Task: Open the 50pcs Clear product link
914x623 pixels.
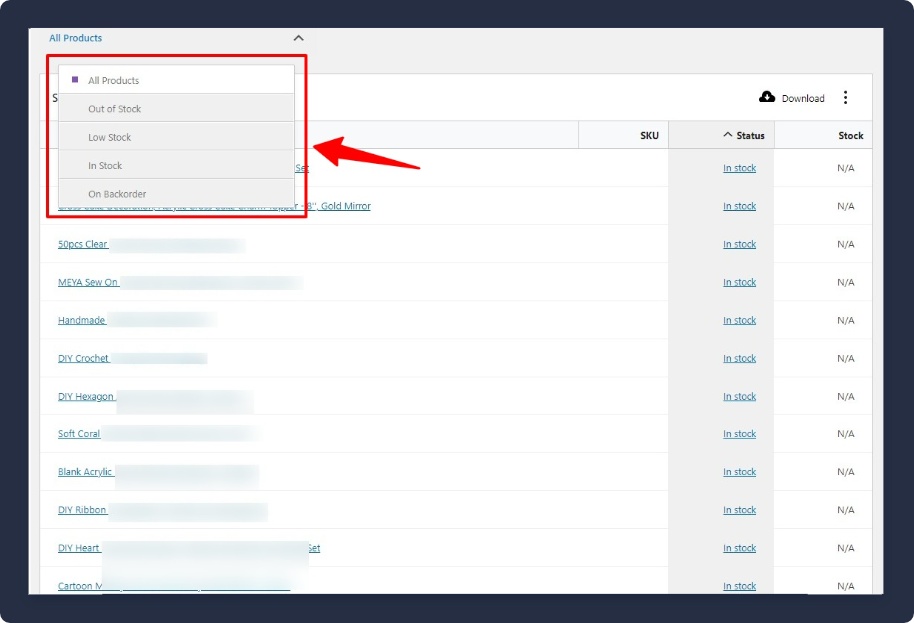Action: (83, 245)
